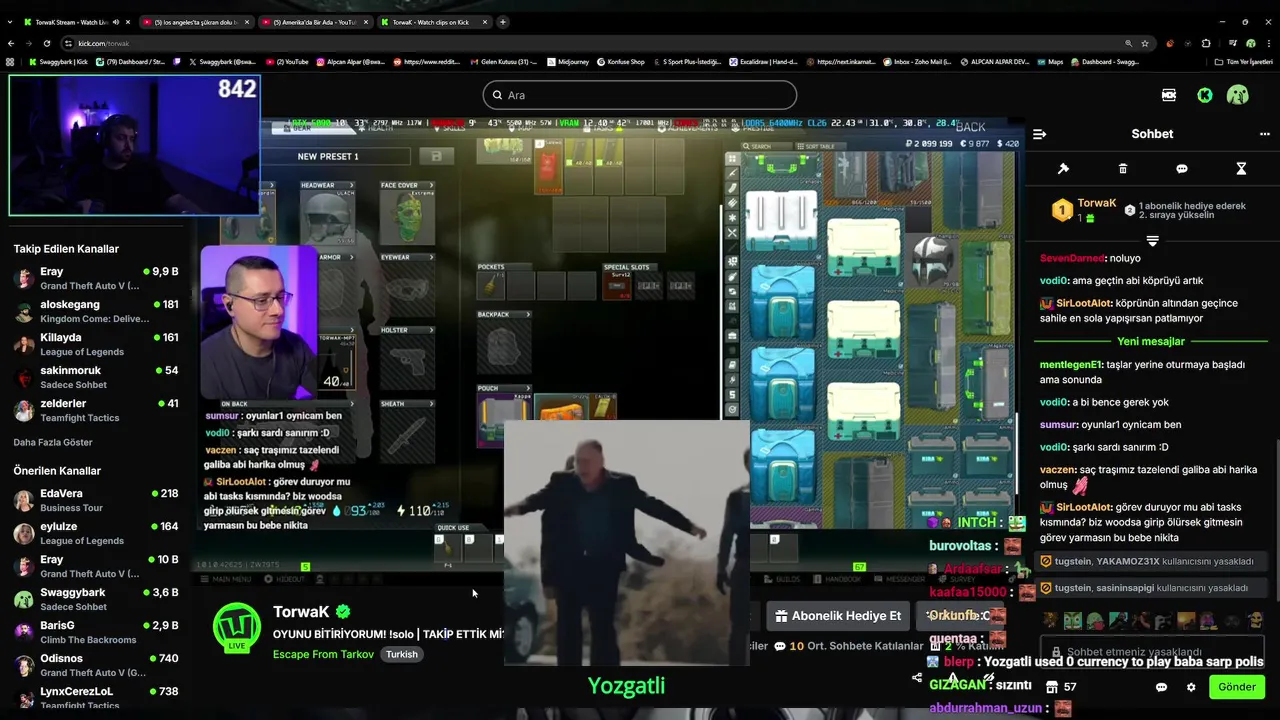The height and width of the screenshot is (720, 1280).
Task: Click the trash icon in chat toolbar
Action: point(1122,169)
